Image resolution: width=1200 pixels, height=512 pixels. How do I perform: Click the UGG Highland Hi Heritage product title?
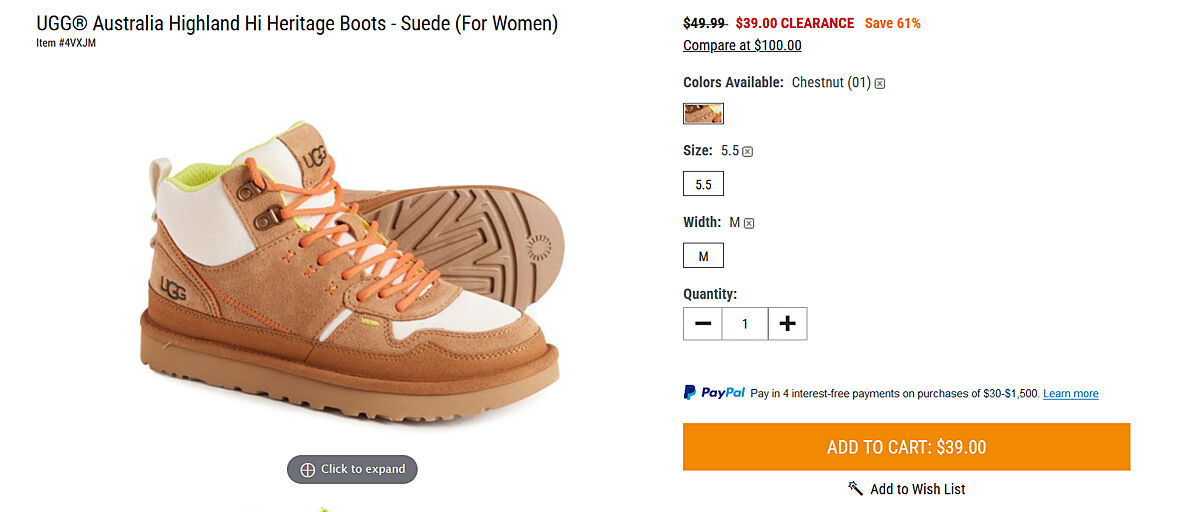tap(297, 23)
